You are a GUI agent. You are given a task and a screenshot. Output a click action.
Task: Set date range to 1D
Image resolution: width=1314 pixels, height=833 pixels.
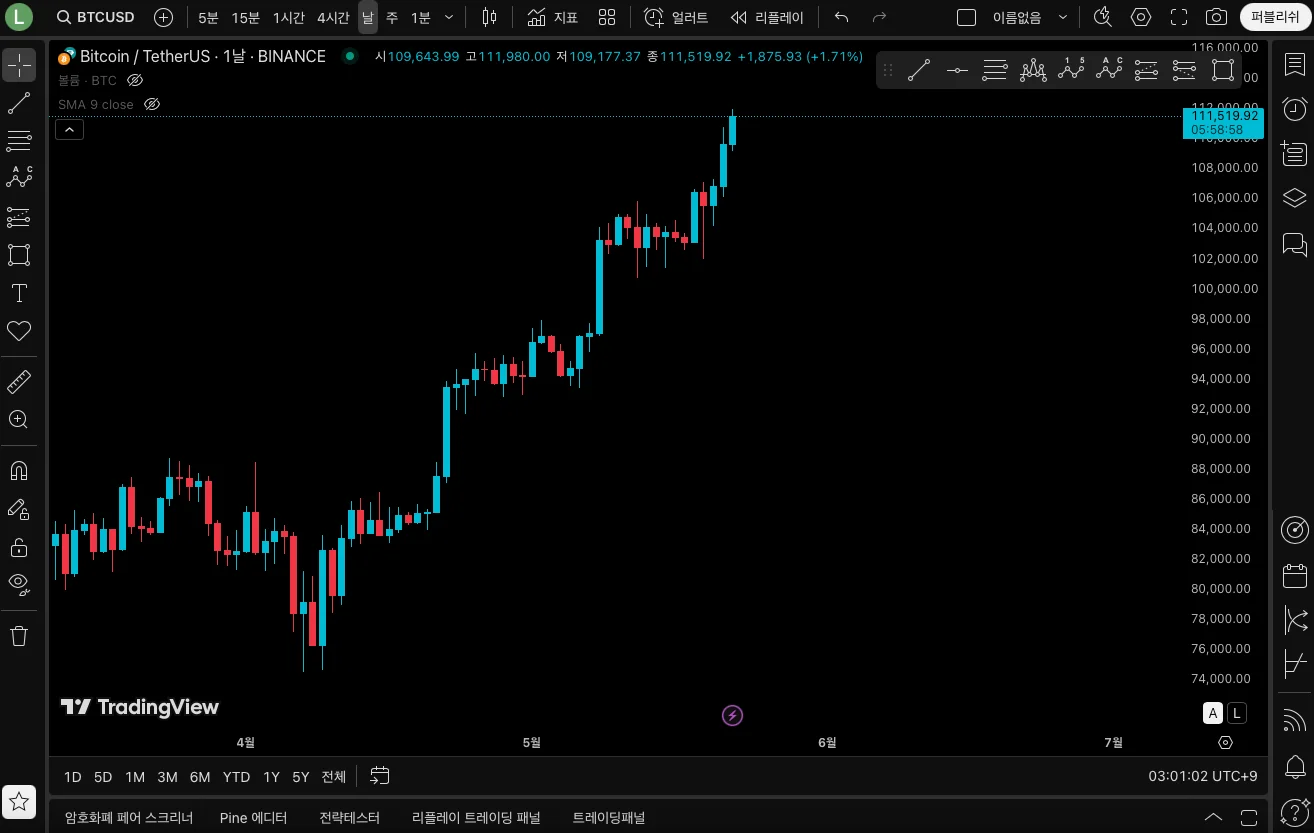(73, 777)
